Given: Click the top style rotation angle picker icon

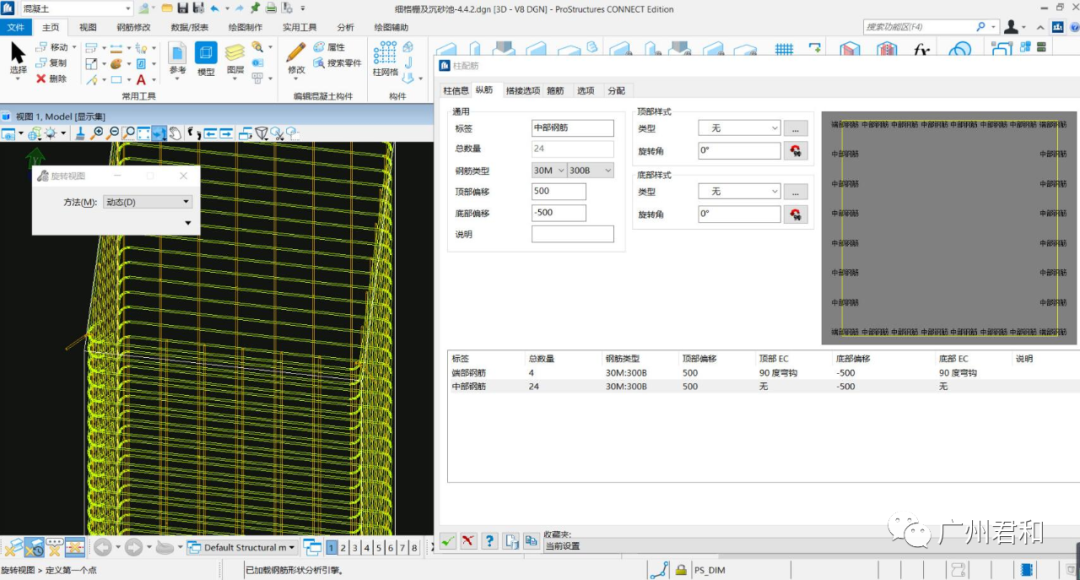Looking at the screenshot, I should pos(796,151).
